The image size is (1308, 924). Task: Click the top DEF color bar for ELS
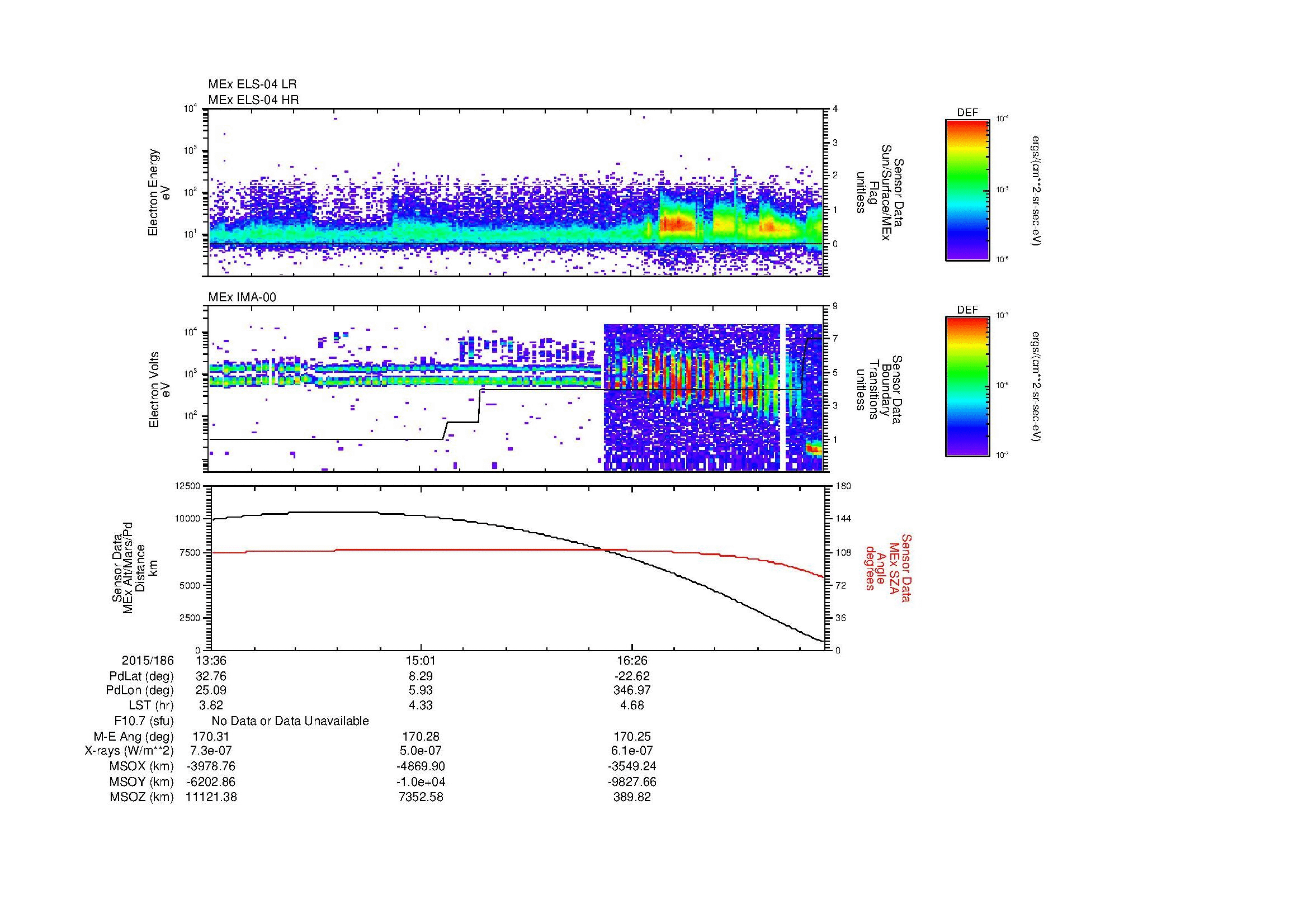click(x=967, y=189)
